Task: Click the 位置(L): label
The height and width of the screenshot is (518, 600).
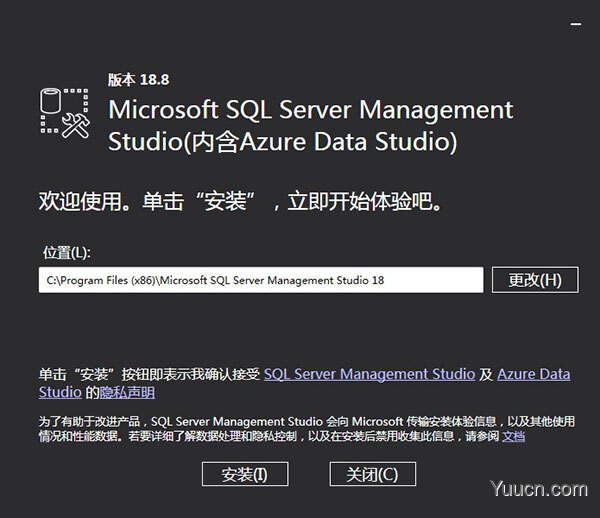Action: pyautogui.click(x=67, y=252)
